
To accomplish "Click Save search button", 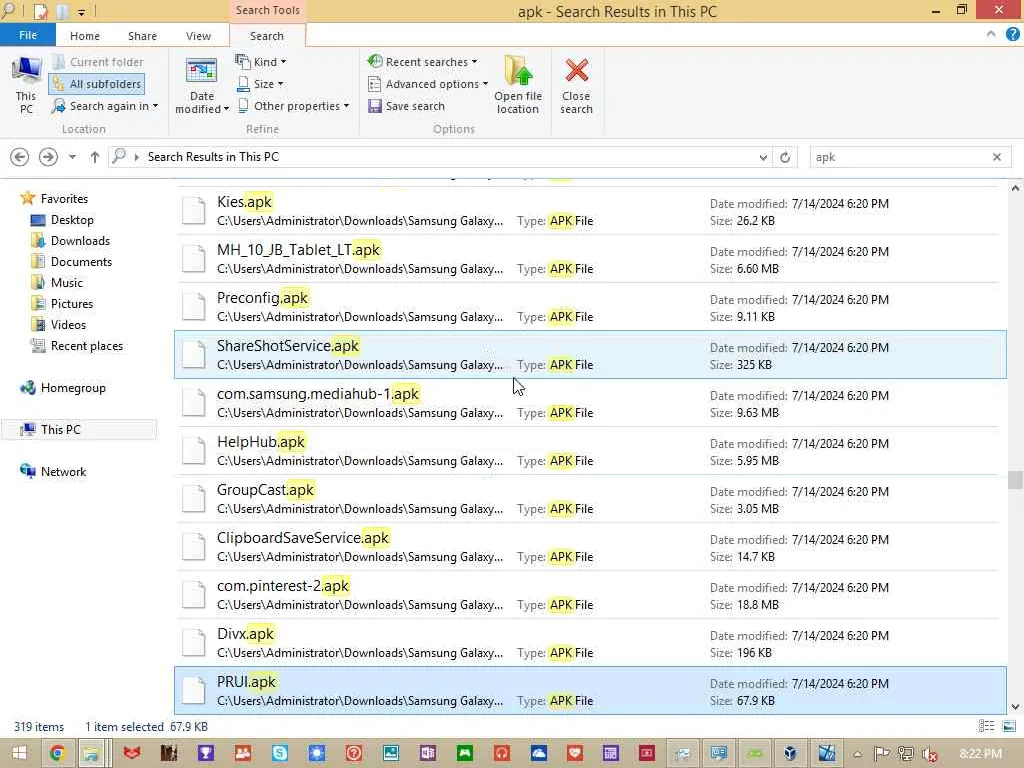I will coord(406,106).
